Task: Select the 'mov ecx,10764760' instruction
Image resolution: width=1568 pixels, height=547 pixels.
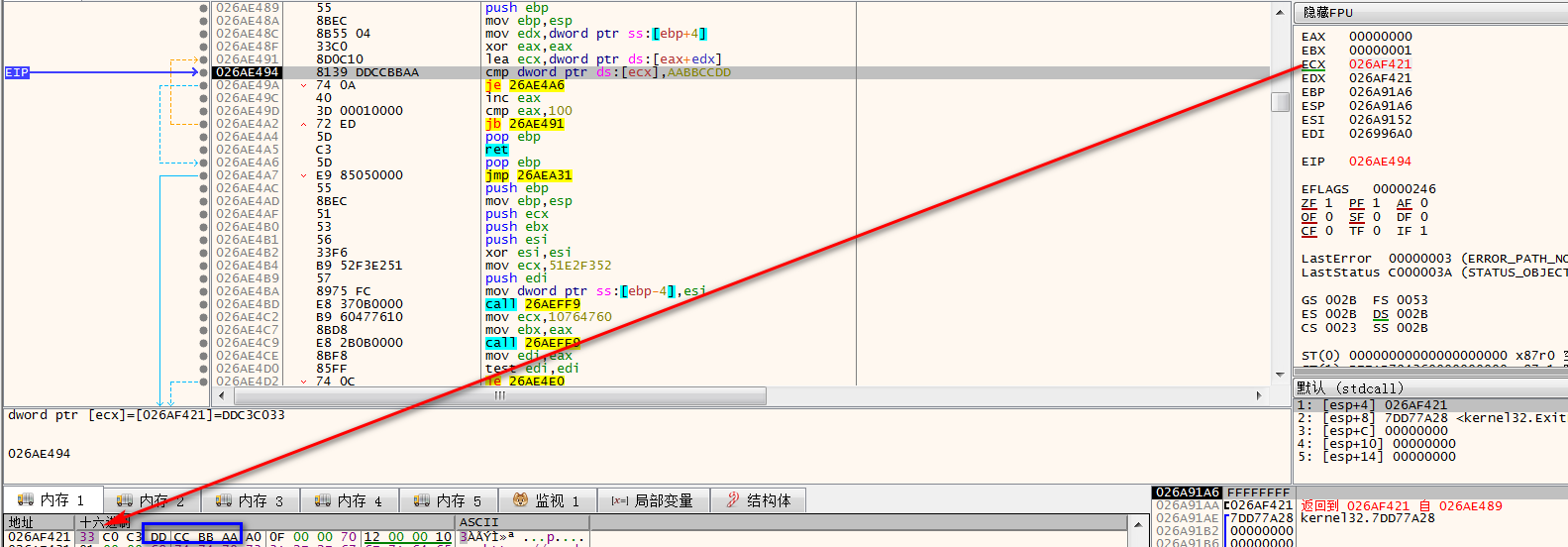Action: (549, 317)
